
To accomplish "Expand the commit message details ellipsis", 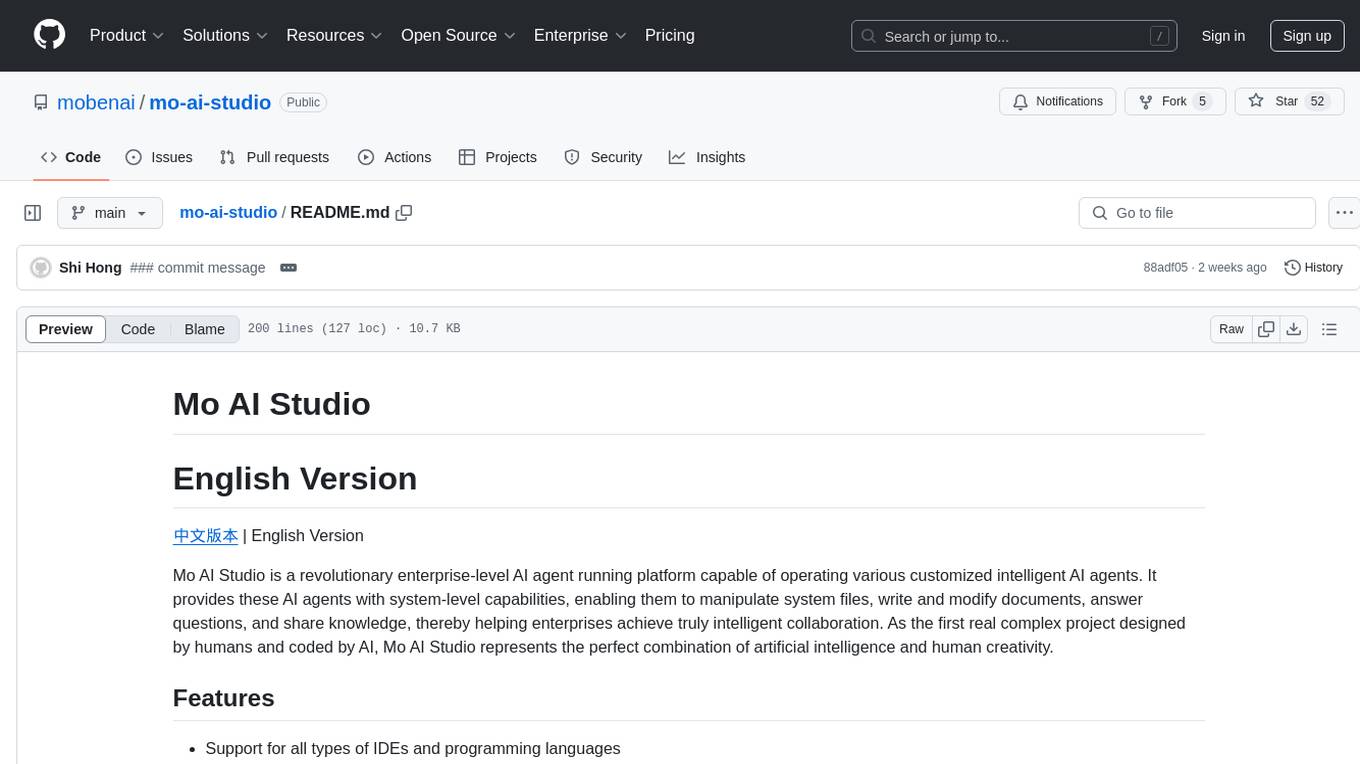I will (288, 268).
